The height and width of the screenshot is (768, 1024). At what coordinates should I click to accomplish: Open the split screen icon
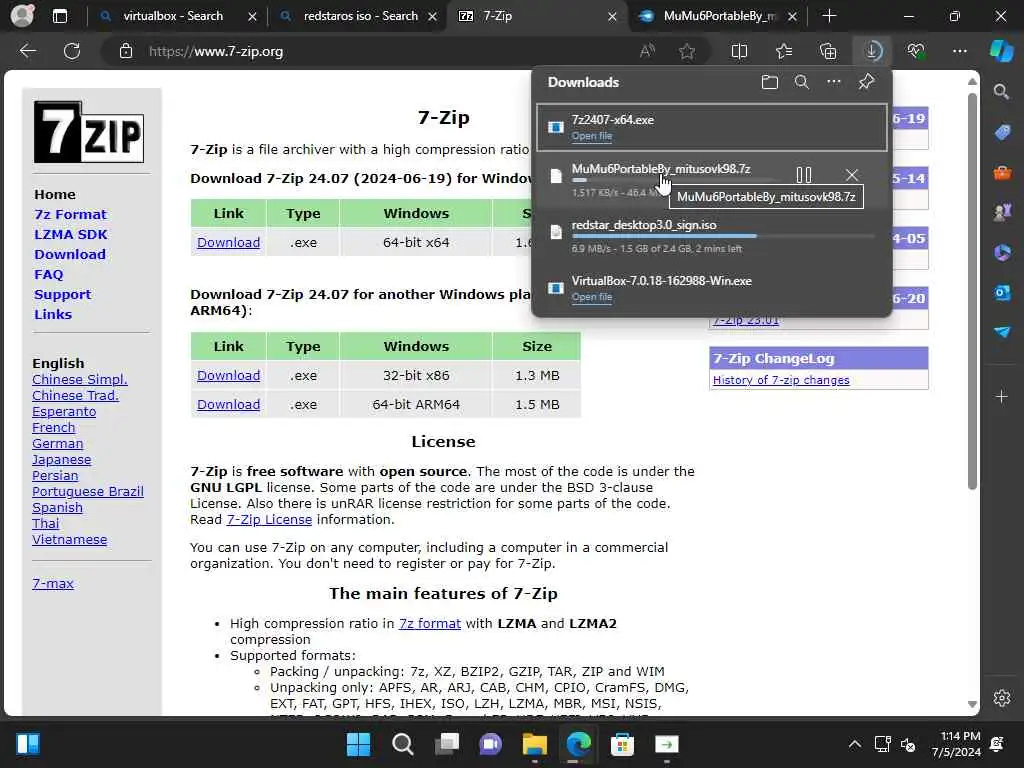tap(739, 51)
